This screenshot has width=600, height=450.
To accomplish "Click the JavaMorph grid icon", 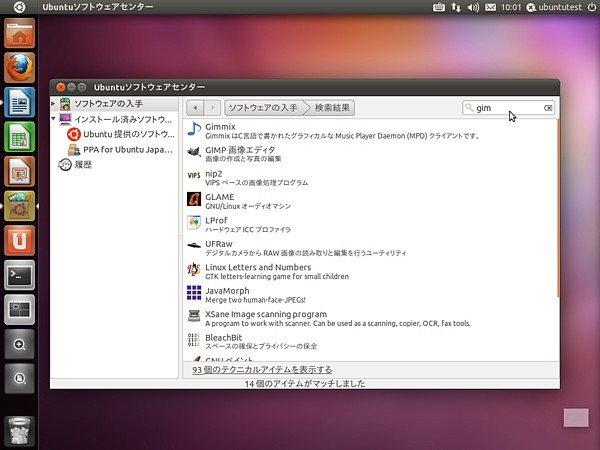I will [194, 293].
